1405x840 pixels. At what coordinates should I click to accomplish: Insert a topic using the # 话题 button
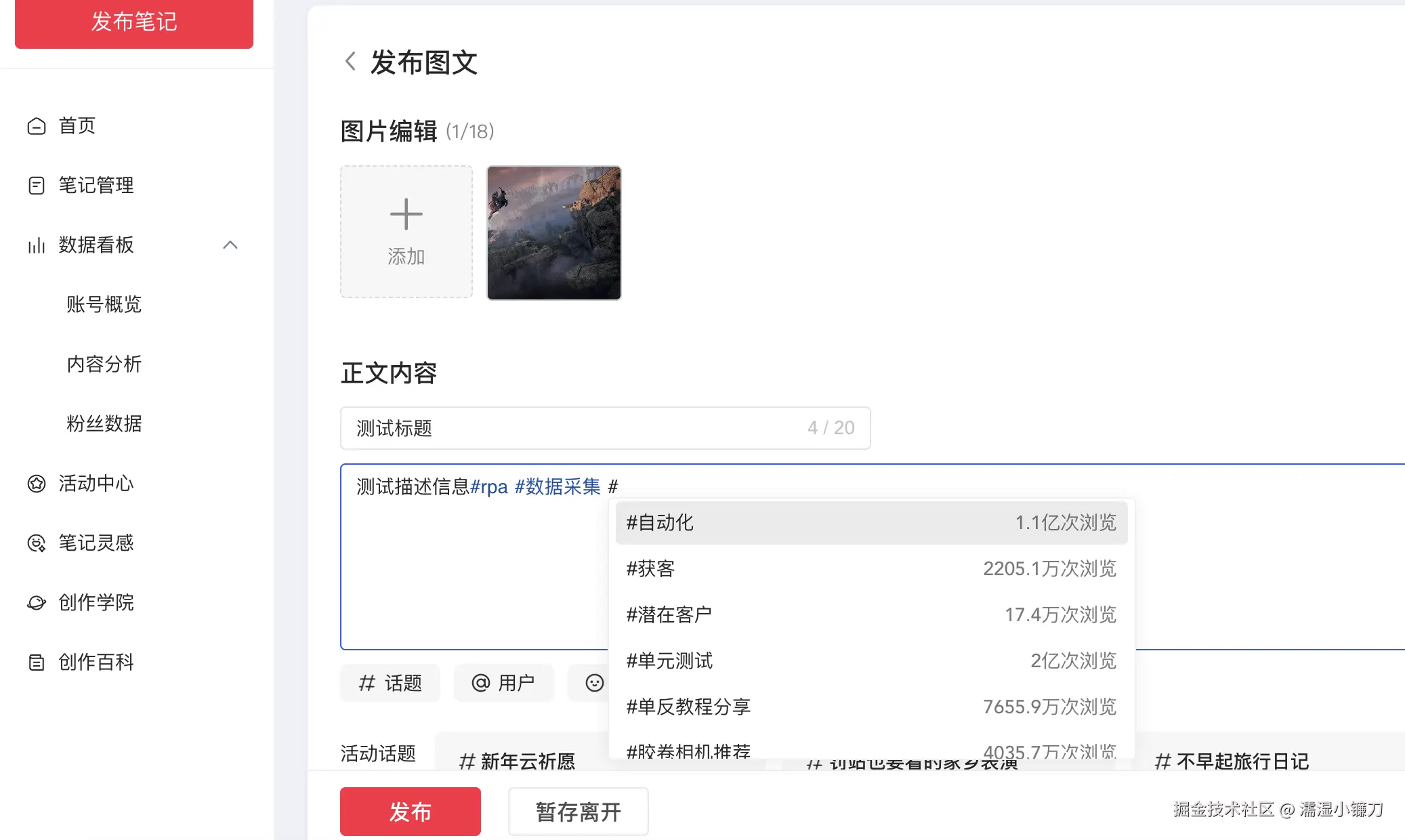pos(390,683)
